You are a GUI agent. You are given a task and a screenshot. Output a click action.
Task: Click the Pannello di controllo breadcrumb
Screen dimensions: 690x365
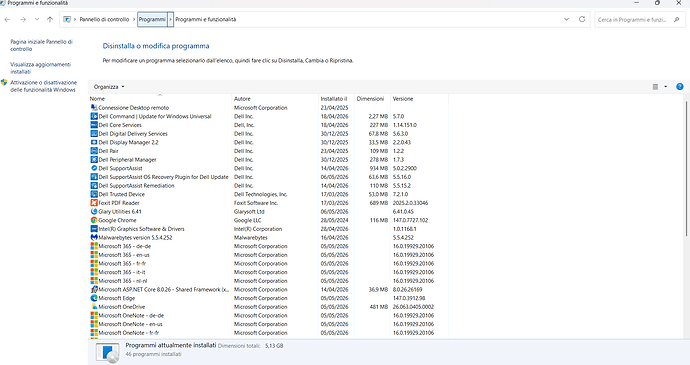click(x=104, y=19)
